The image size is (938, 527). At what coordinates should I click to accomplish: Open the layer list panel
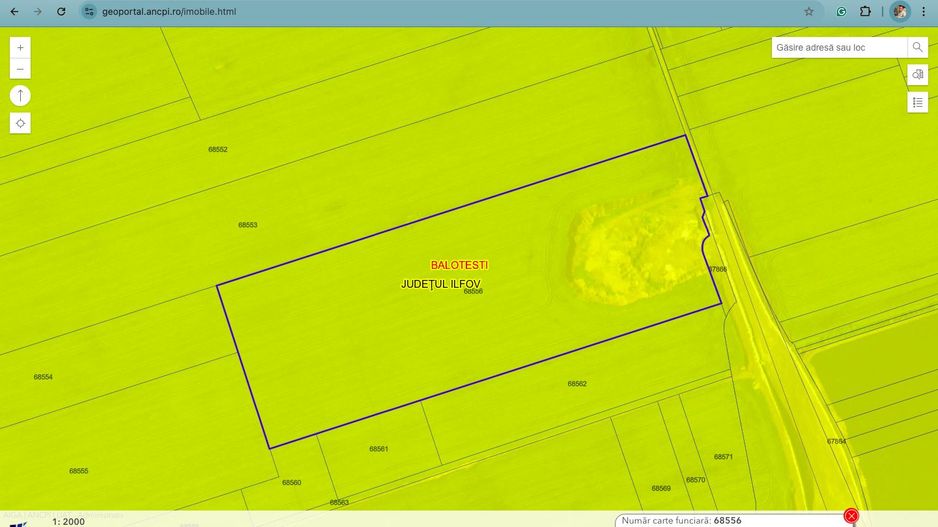point(918,102)
